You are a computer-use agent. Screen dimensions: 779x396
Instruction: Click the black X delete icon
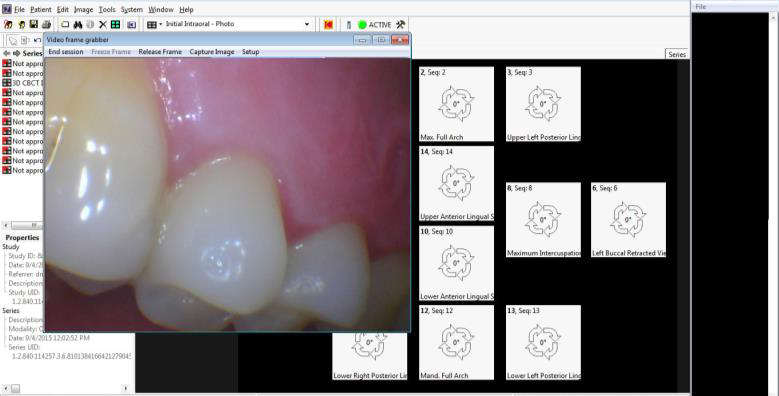pyautogui.click(x=103, y=24)
